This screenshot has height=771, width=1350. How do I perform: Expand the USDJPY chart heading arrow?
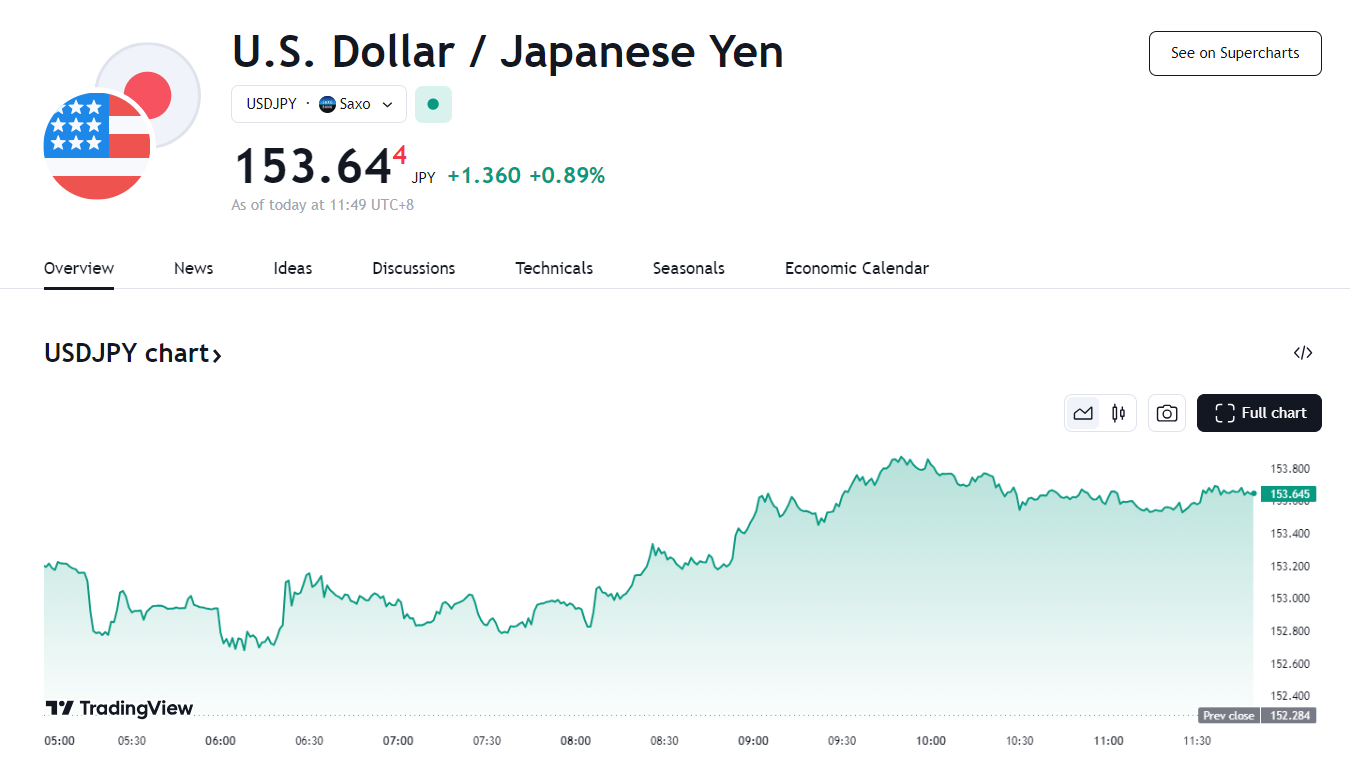(217, 354)
